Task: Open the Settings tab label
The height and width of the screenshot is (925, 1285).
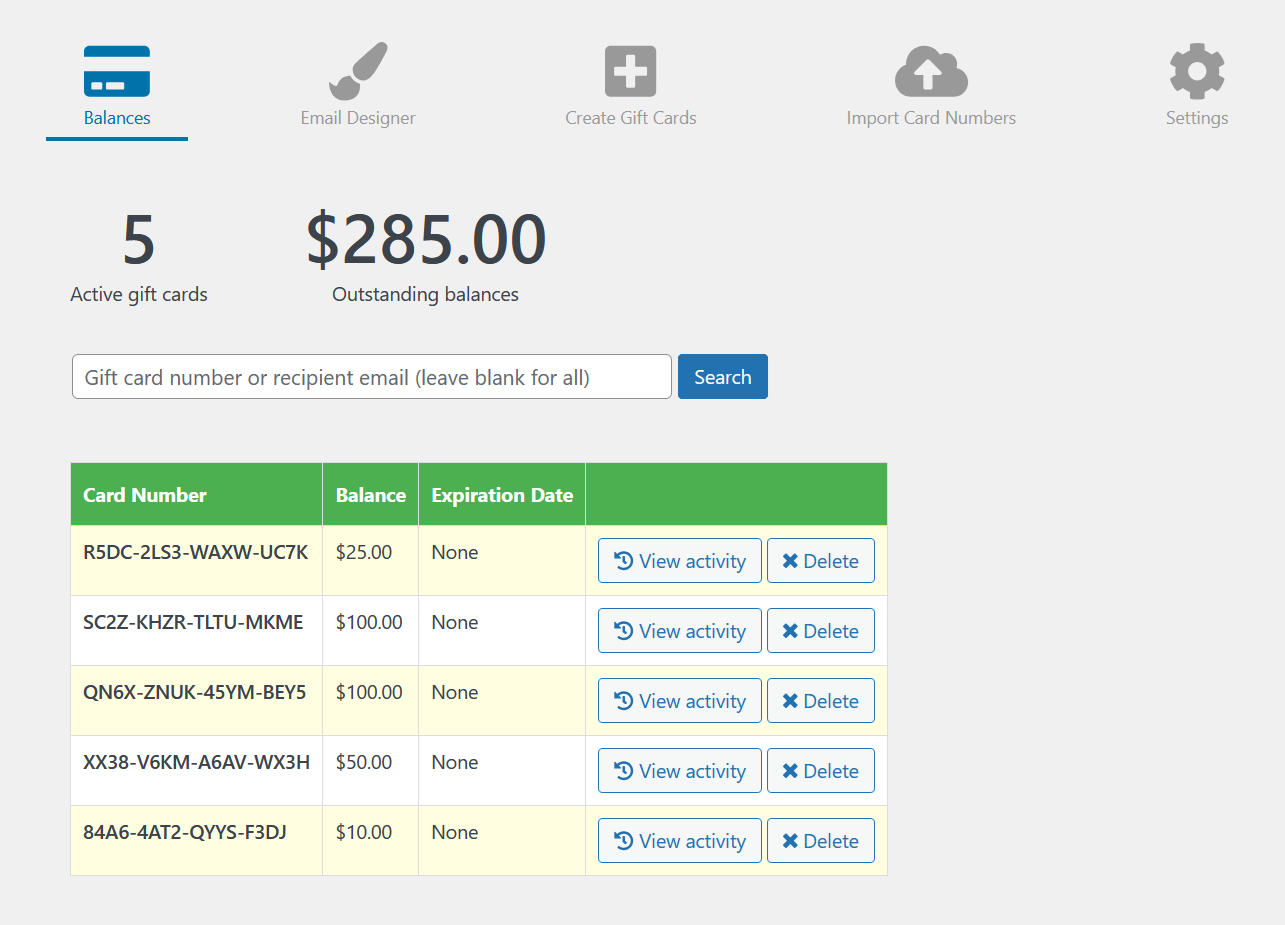Action: 1197,118
